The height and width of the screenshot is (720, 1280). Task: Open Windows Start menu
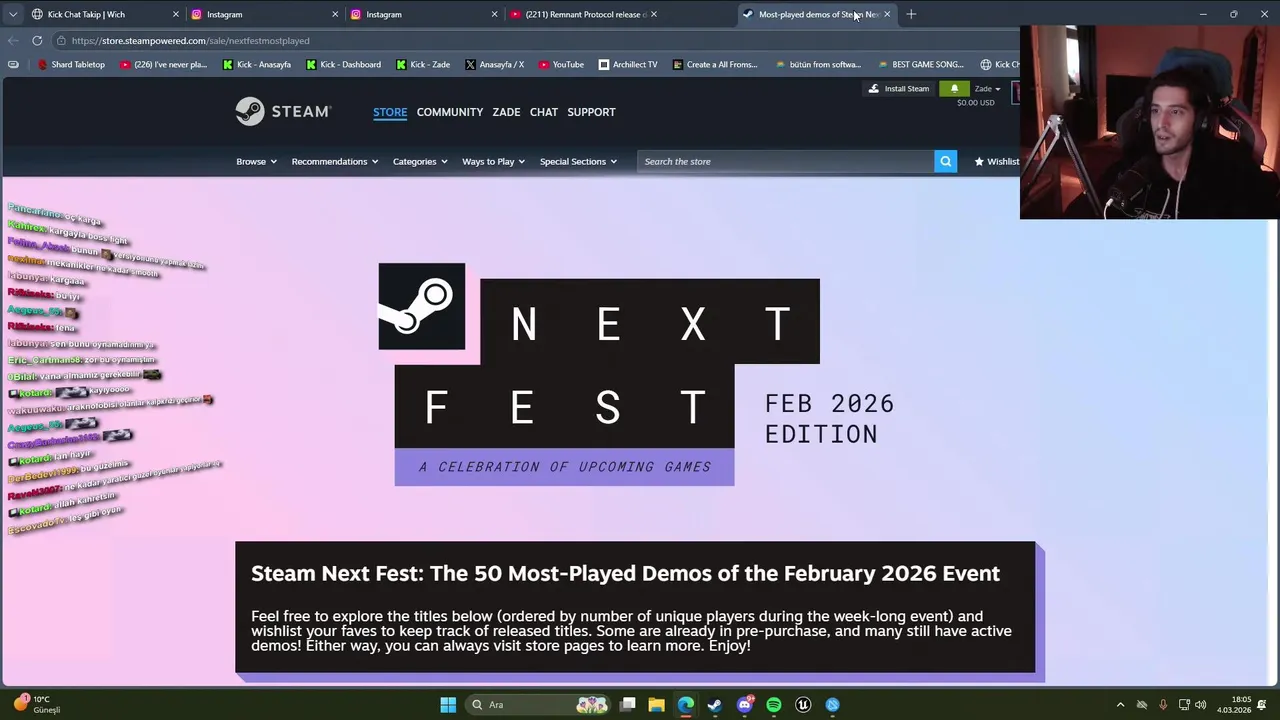pyautogui.click(x=448, y=705)
